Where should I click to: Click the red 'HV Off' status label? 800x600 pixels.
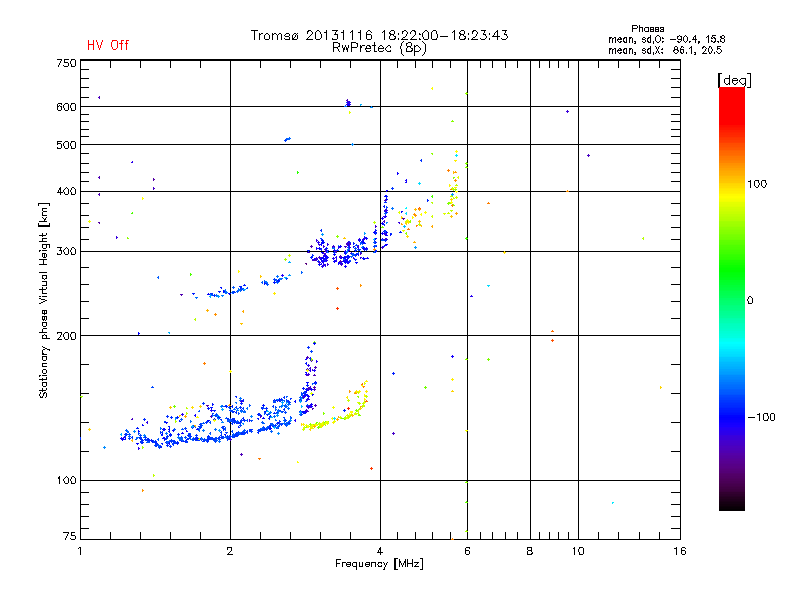tap(108, 45)
